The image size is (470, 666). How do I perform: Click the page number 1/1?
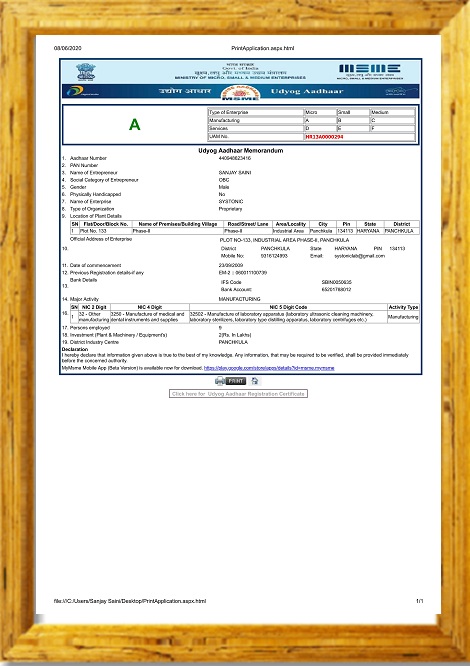(419, 601)
